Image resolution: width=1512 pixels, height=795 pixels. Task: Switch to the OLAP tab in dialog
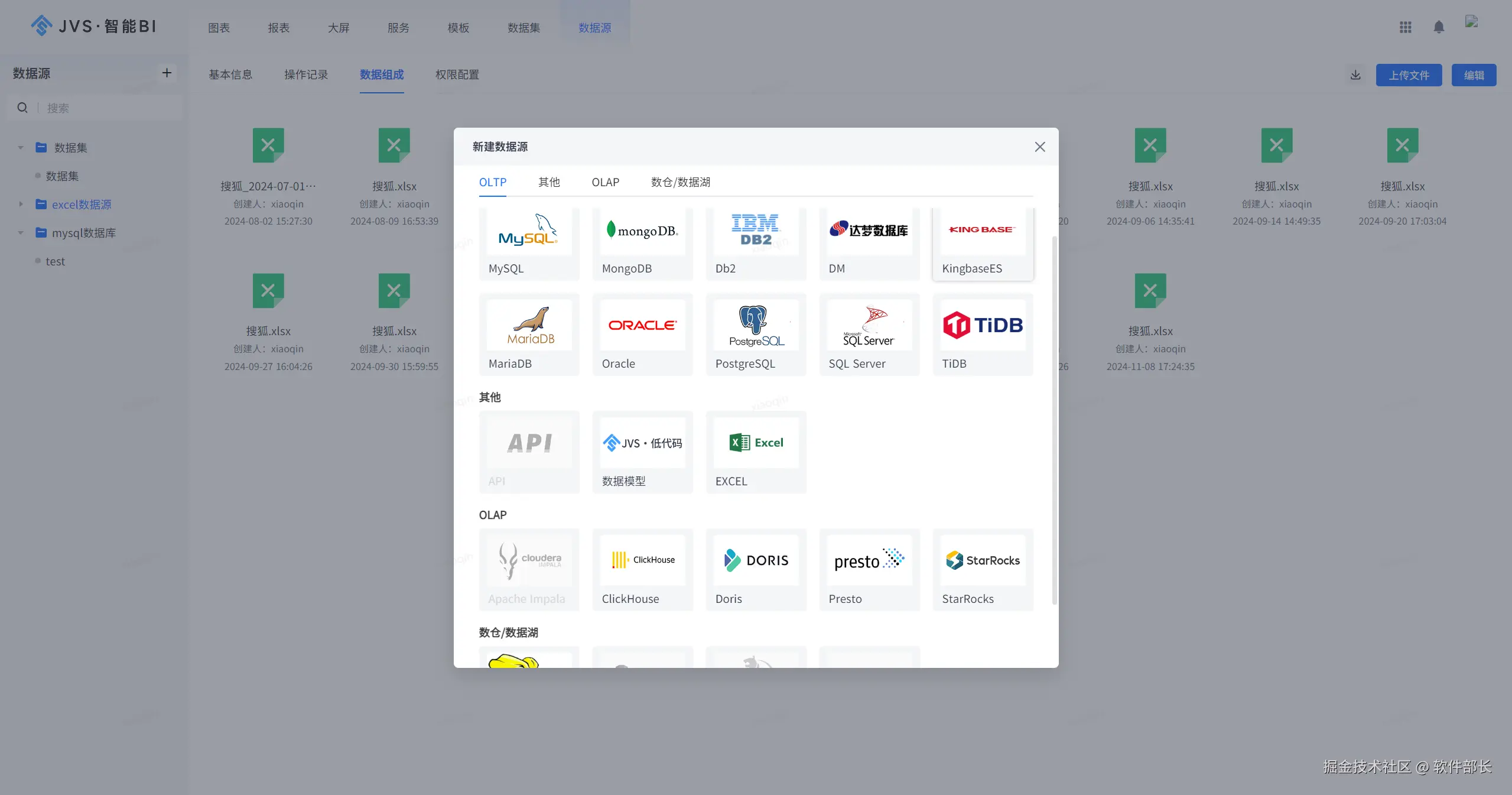tap(605, 182)
